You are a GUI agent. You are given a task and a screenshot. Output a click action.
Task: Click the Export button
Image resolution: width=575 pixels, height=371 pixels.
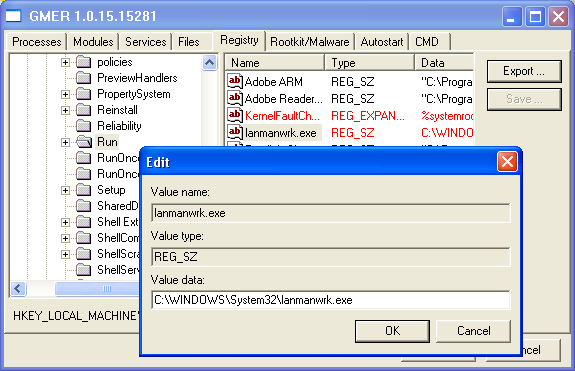[x=524, y=71]
